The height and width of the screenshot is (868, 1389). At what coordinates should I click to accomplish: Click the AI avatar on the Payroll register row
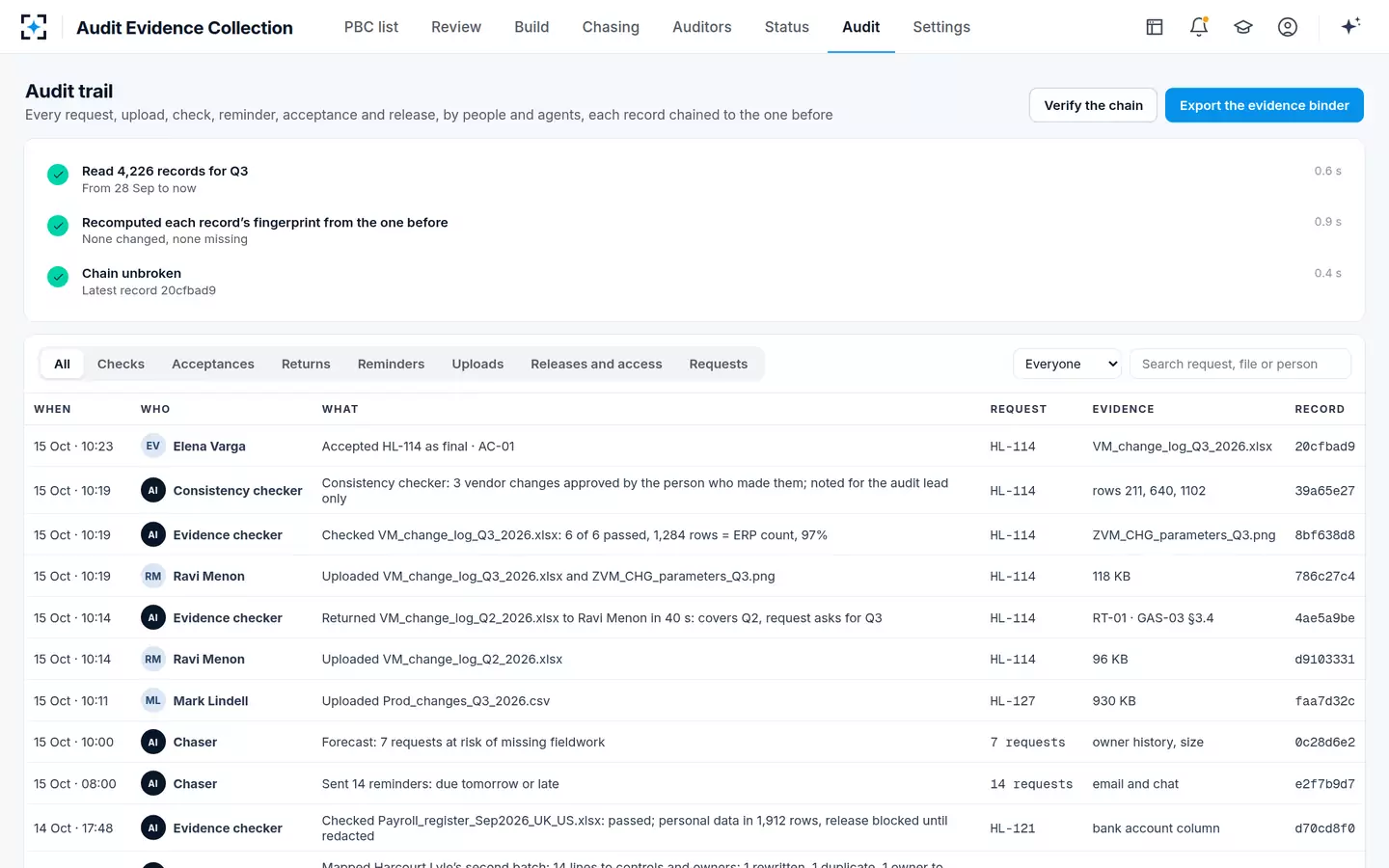click(x=153, y=827)
